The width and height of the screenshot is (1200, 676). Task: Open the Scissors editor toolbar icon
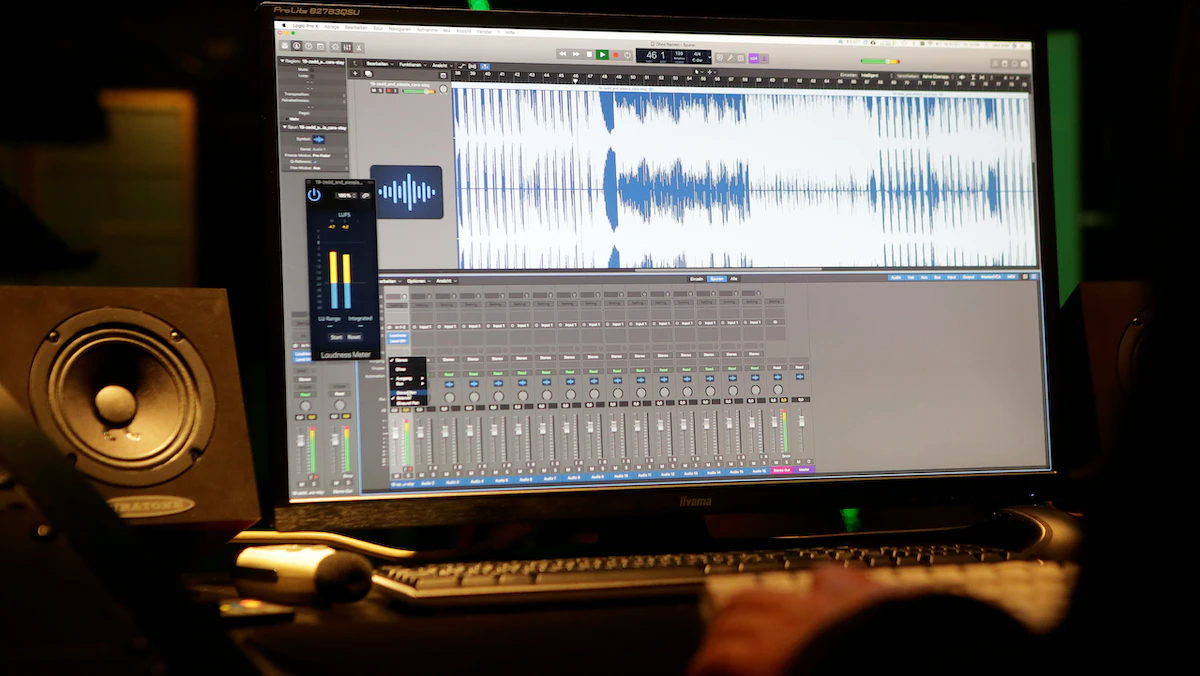[360, 47]
